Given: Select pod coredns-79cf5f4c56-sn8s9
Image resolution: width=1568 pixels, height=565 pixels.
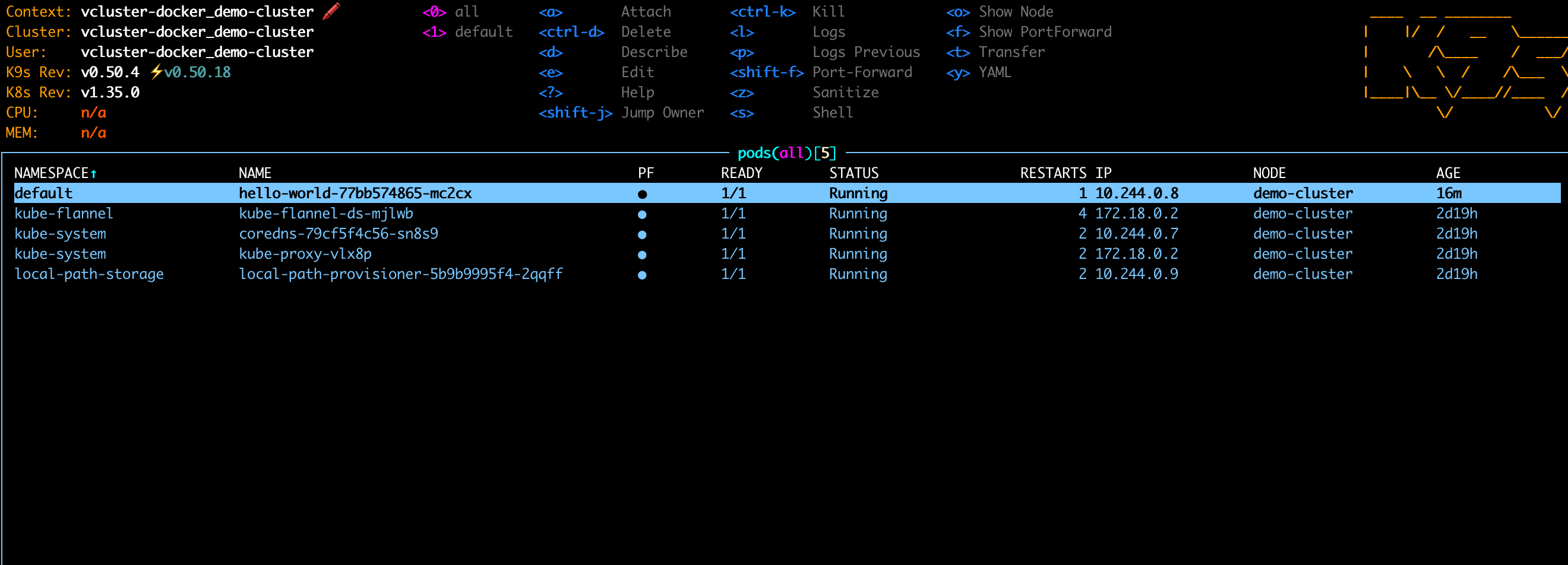Looking at the screenshot, I should pos(339,234).
